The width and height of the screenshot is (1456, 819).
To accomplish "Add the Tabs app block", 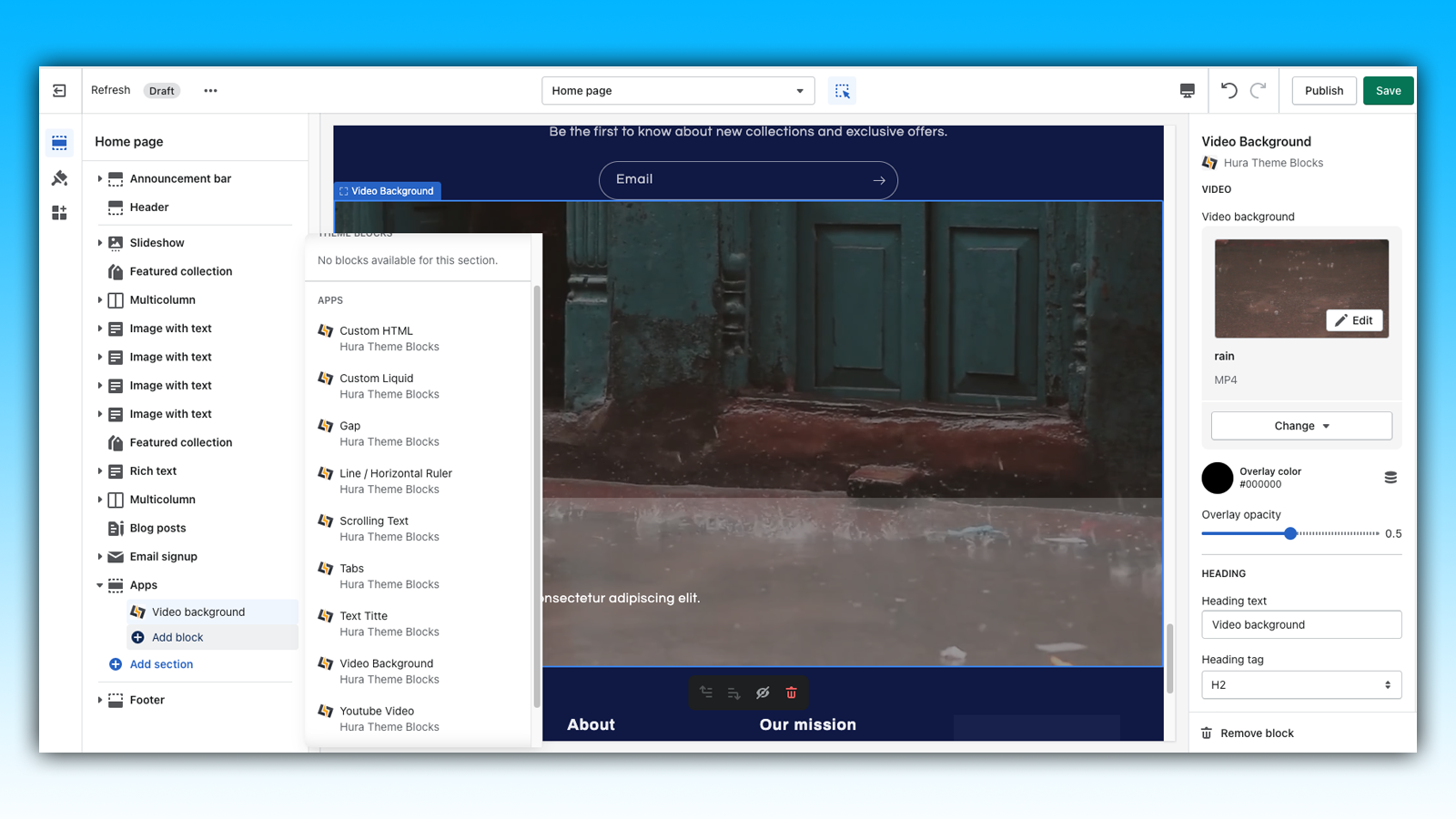I will tap(418, 576).
